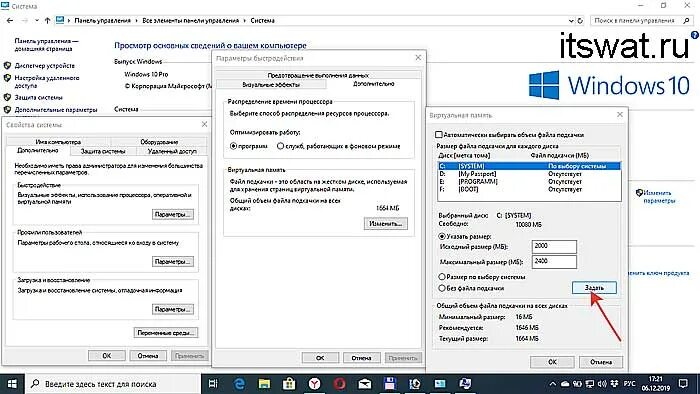Go back with the explorer back arrow
The height and width of the screenshot is (394, 700).
coord(10,21)
